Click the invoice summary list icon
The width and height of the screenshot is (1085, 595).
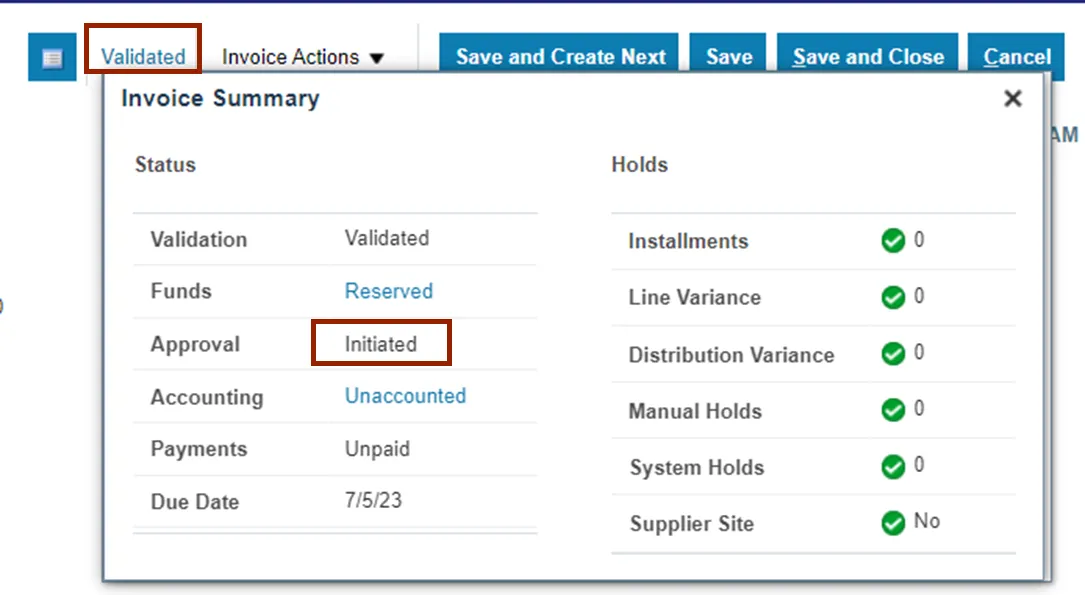[52, 58]
